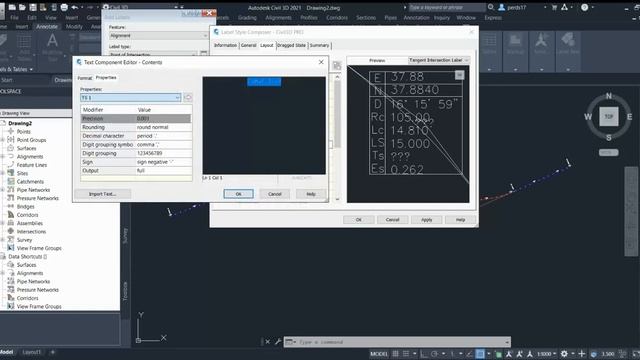Screen dimensions: 640x360
Task: Switch to the General tab in Label Style Composer
Action: [248, 45]
